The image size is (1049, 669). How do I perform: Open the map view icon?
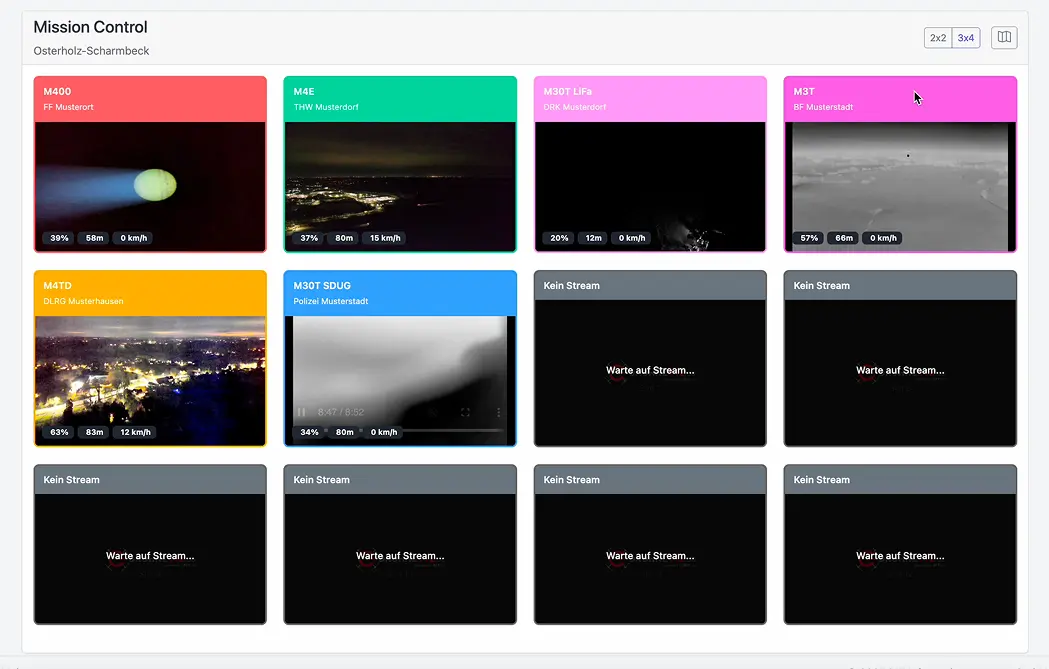click(x=1004, y=38)
